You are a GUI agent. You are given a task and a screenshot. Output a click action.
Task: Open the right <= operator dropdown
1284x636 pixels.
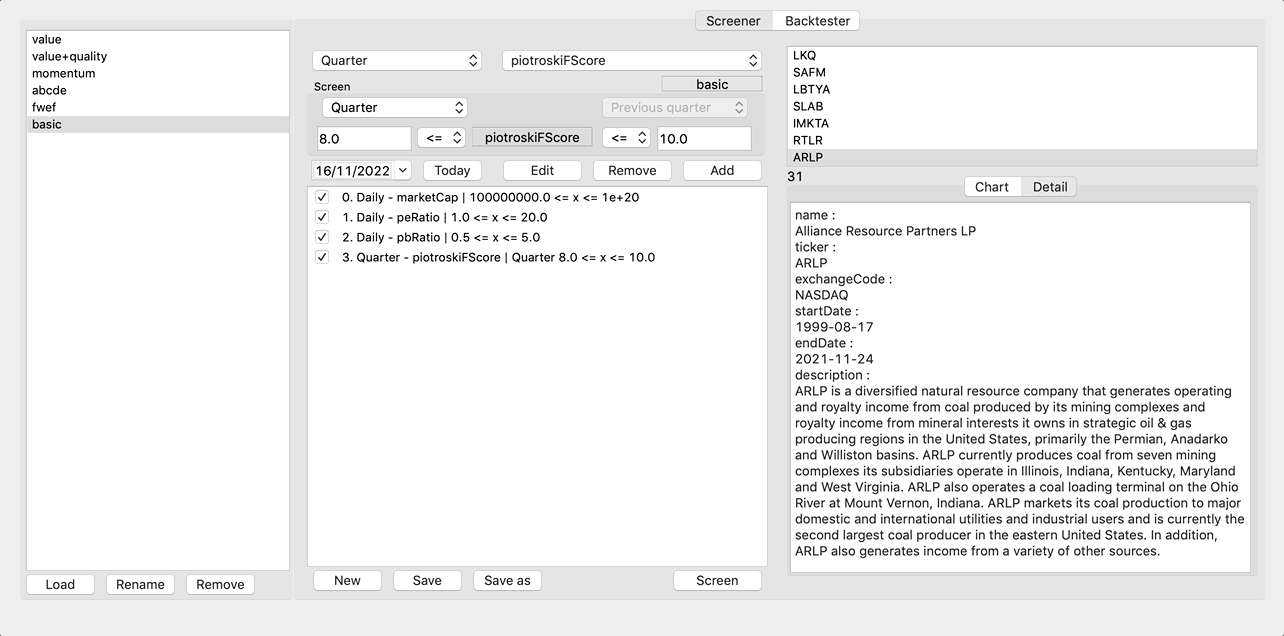pyautogui.click(x=626, y=138)
